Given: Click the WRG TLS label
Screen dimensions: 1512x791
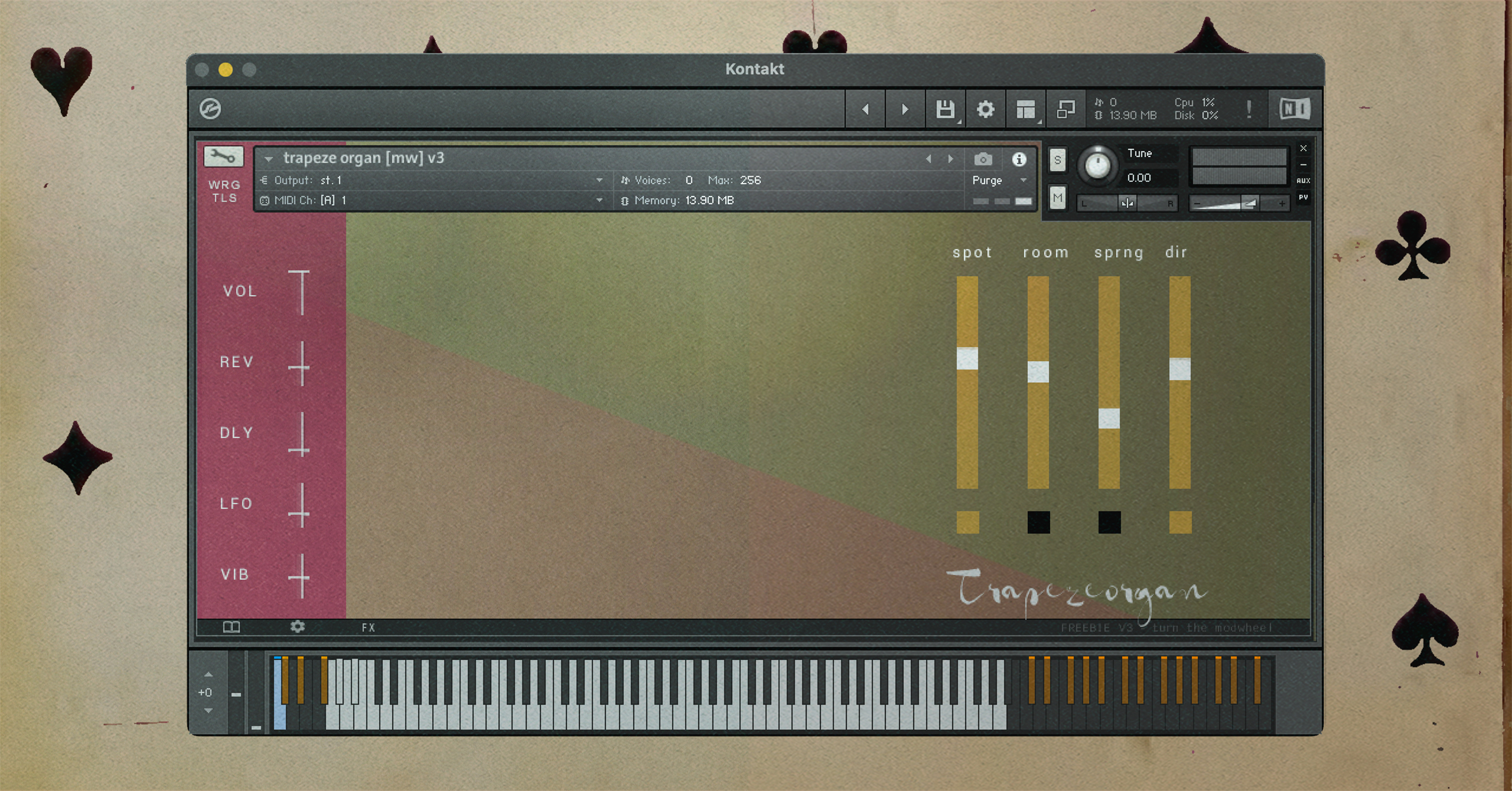Looking at the screenshot, I should point(224,191).
